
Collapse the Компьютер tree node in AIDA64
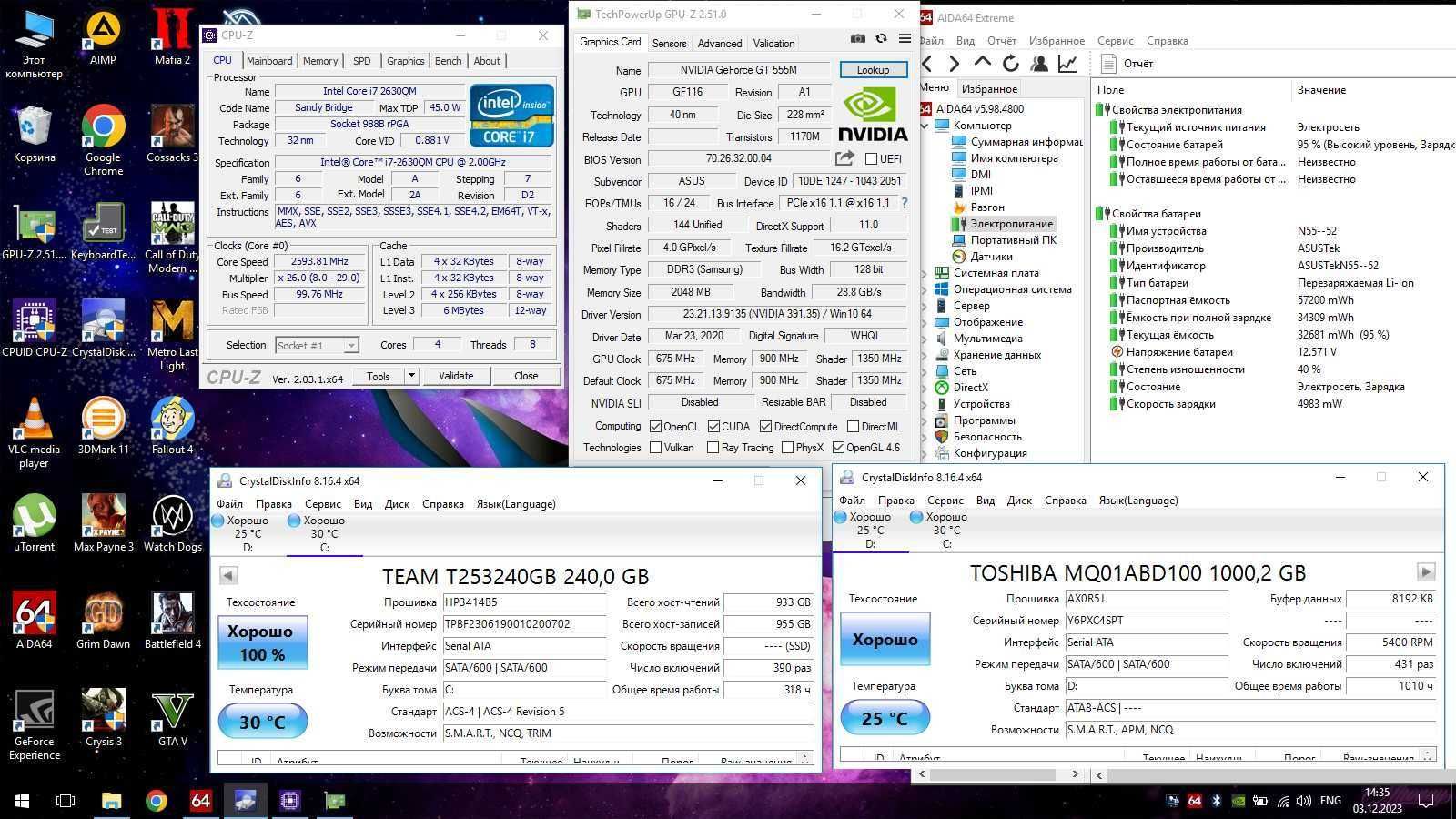(925, 126)
